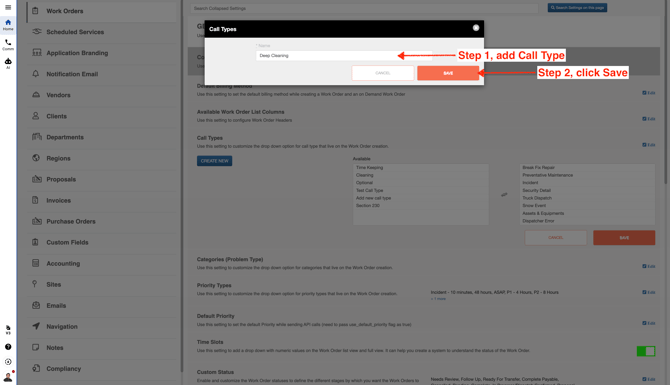The height and width of the screenshot is (385, 670).
Task: Select 'Truck Dispatch' in selected list
Action: (587, 198)
